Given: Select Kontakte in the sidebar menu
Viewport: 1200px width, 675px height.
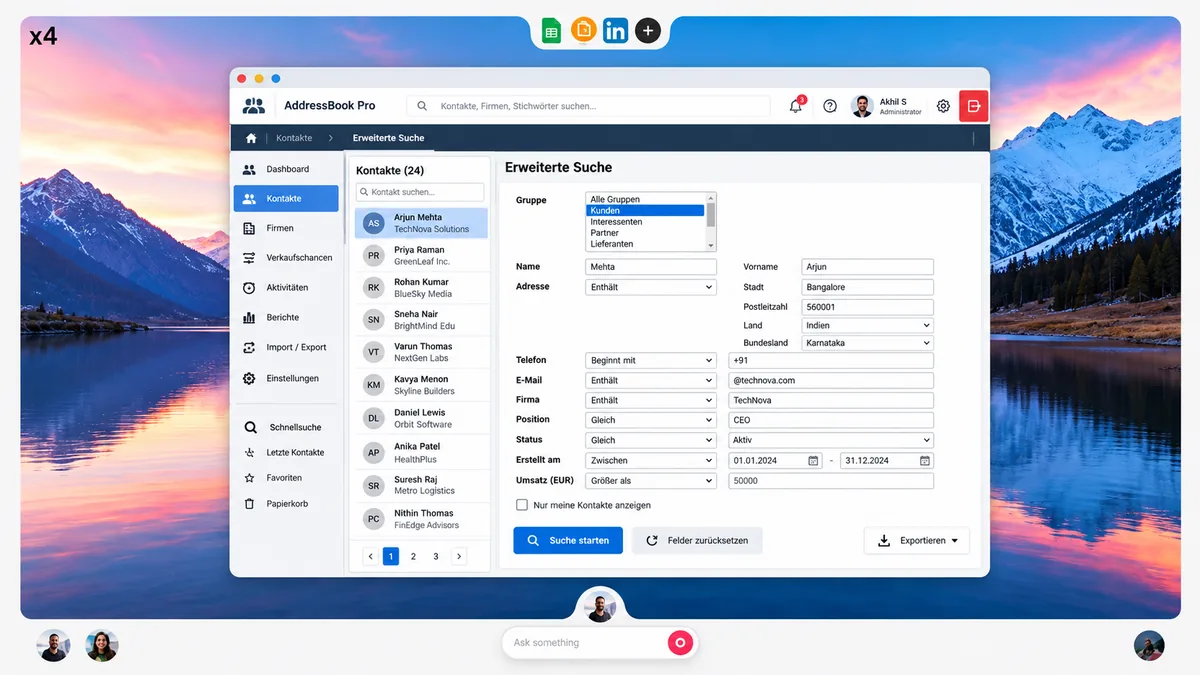Looking at the screenshot, I should (287, 199).
